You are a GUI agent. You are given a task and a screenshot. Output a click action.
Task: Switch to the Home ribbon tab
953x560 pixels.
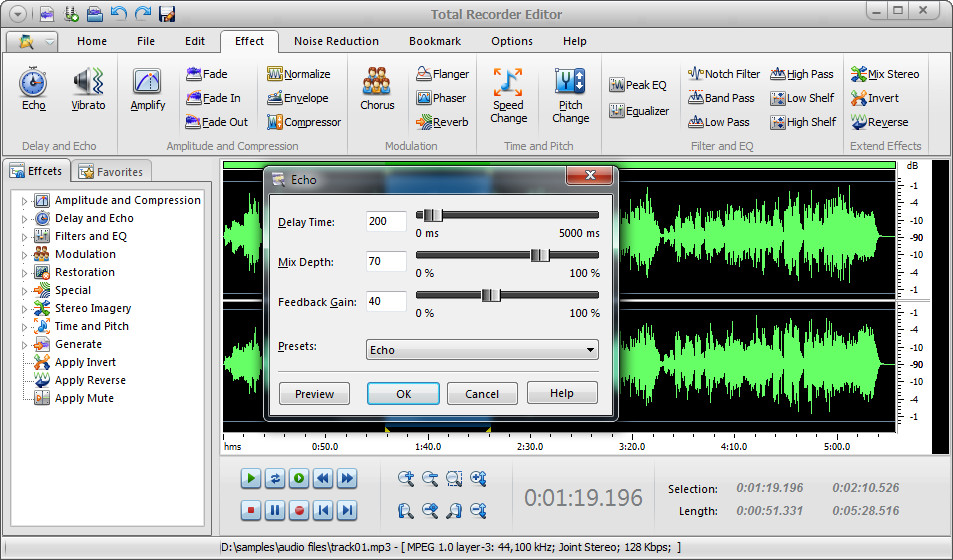(92, 41)
